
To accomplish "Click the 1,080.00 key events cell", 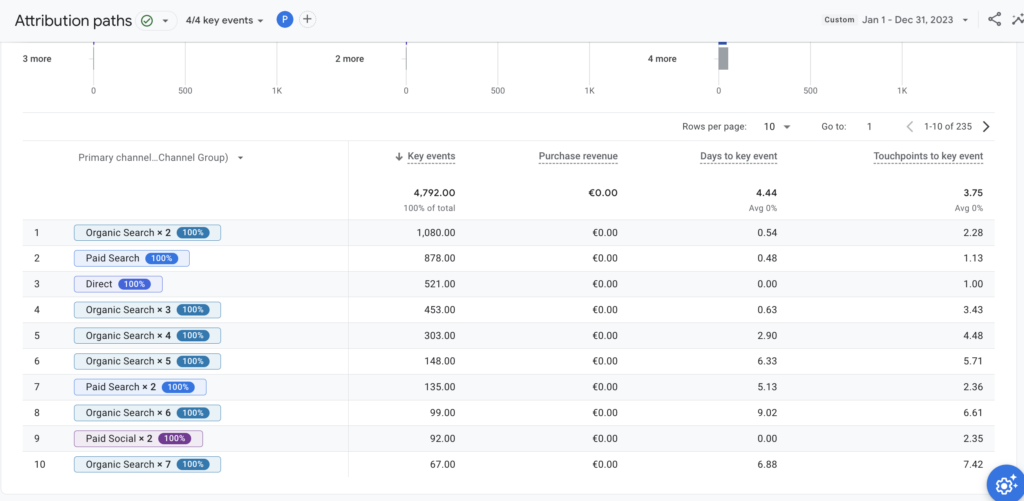I will tap(436, 233).
